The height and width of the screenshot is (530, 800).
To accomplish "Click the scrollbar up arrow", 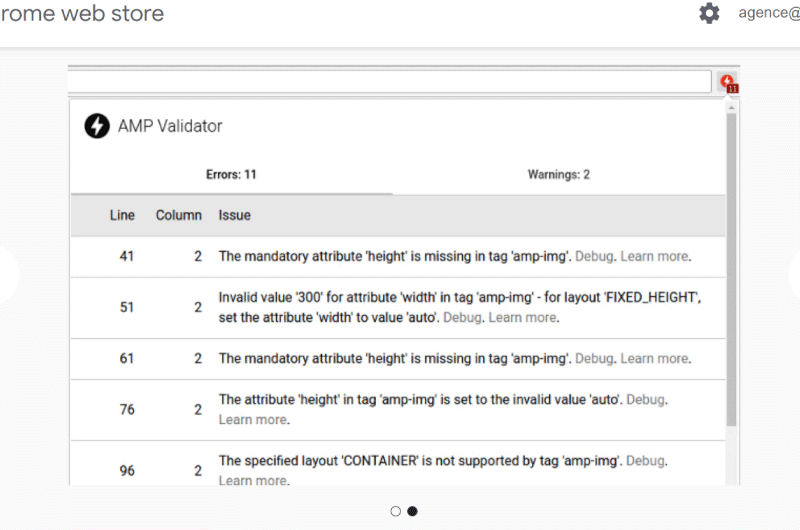I will [x=731, y=108].
